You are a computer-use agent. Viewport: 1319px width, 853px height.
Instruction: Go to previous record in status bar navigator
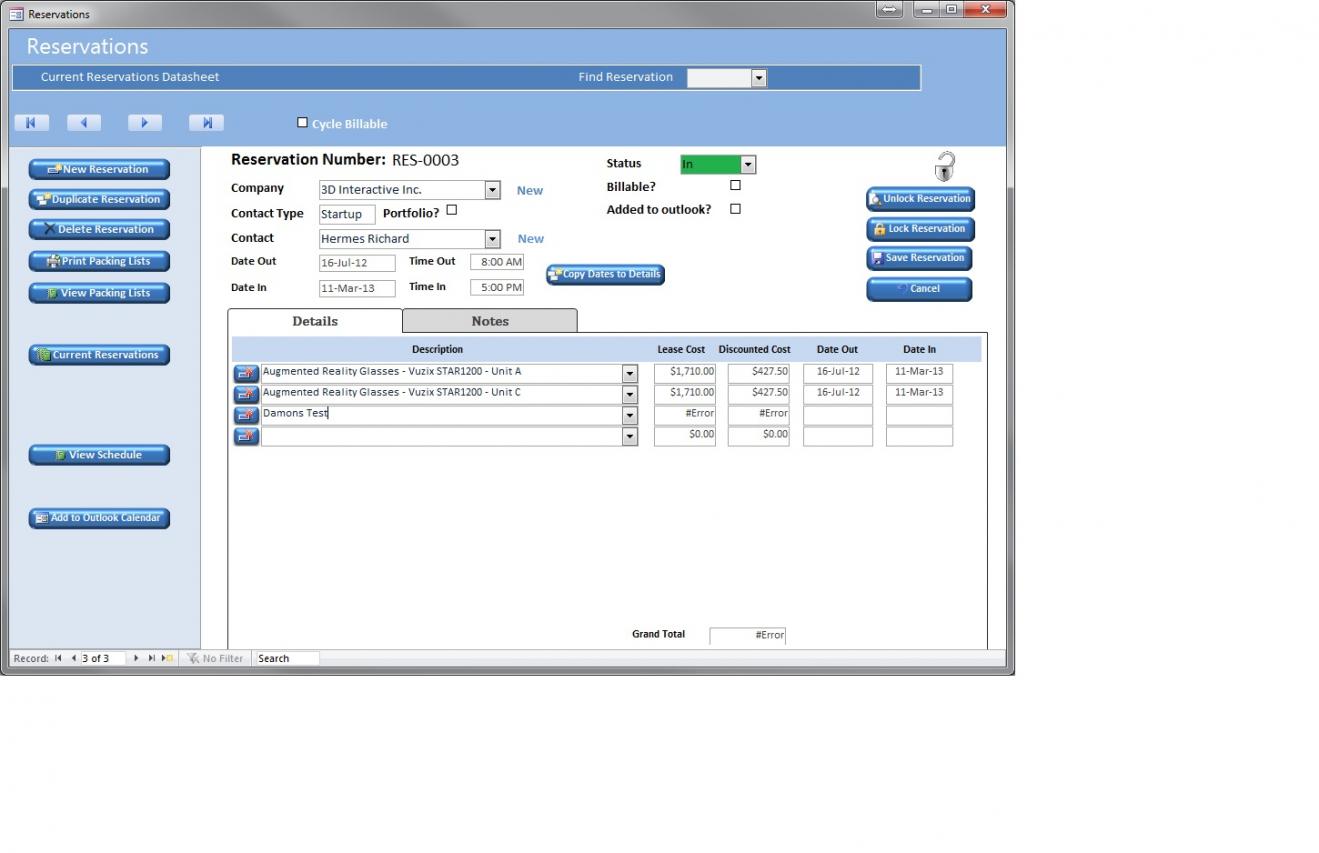(73, 658)
